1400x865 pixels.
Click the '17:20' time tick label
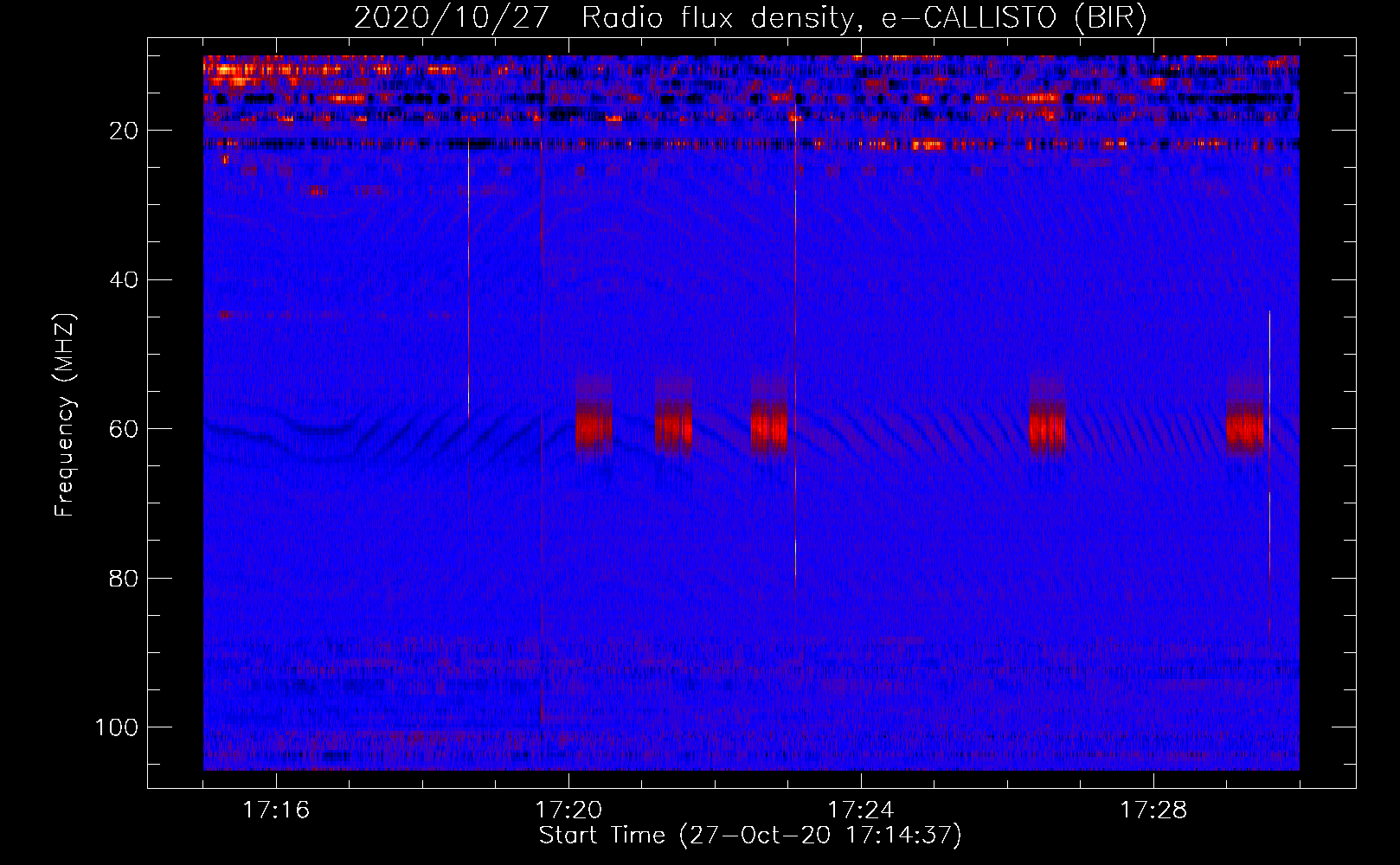568,811
